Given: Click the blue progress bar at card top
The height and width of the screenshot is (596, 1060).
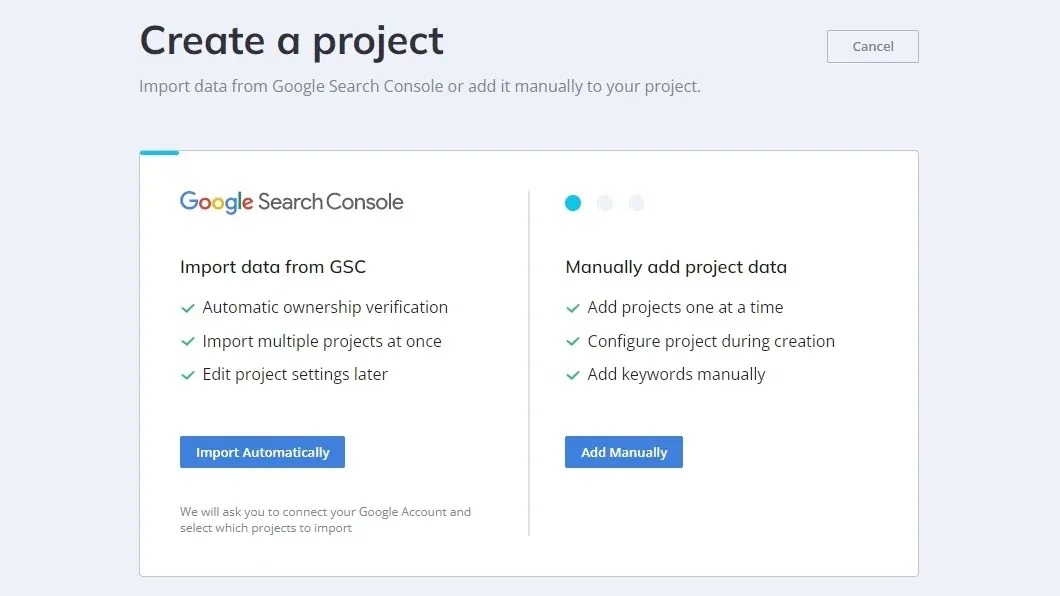Looking at the screenshot, I should tap(160, 153).
